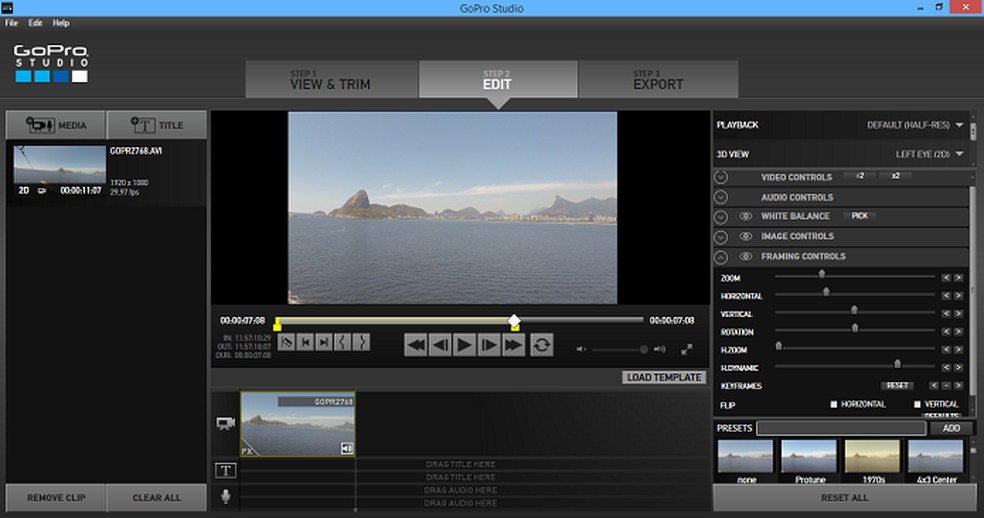Toggle loop playback icon
The width and height of the screenshot is (984, 518).
point(541,345)
